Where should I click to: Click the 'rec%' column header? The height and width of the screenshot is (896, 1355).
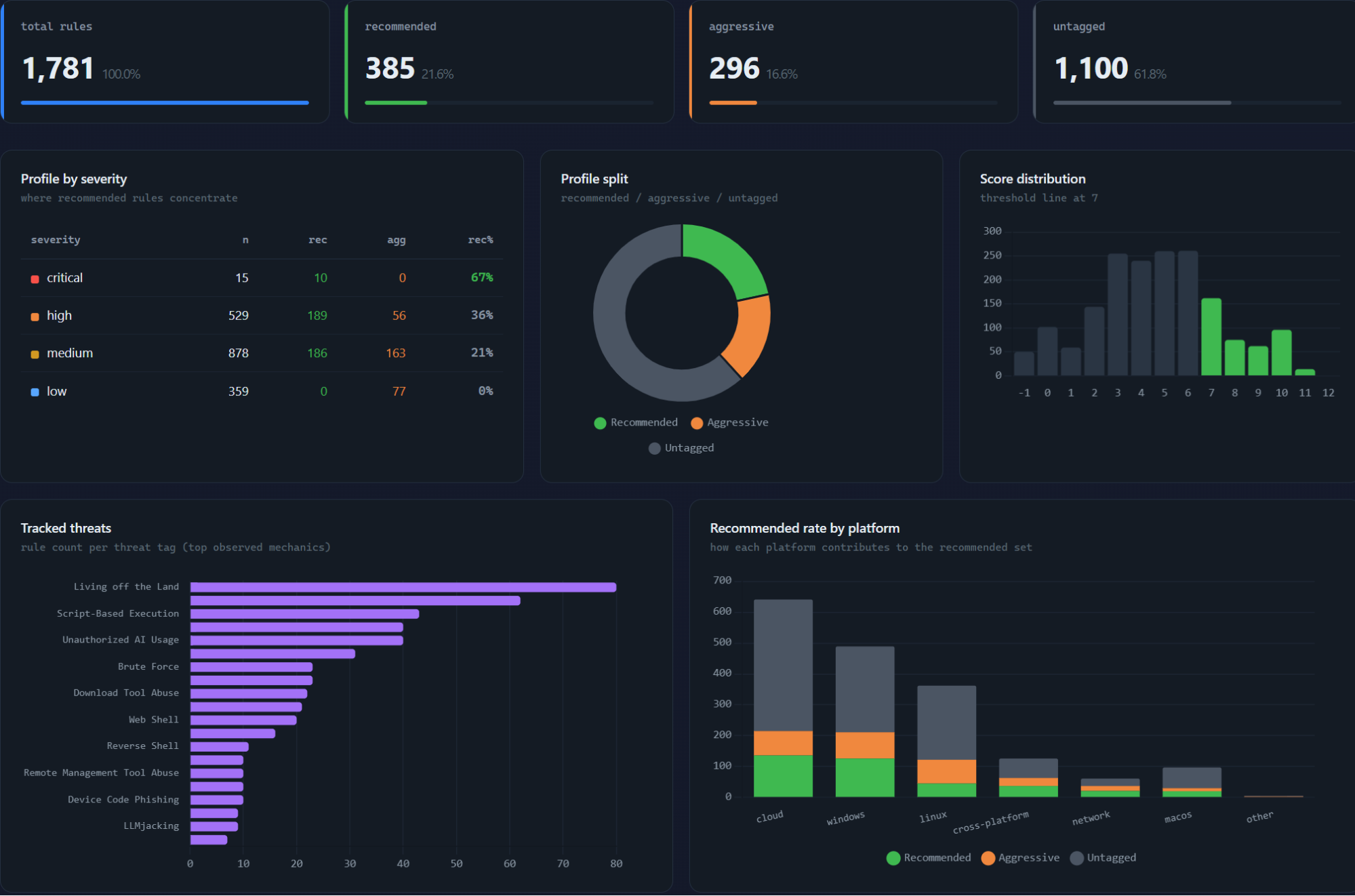click(x=480, y=240)
